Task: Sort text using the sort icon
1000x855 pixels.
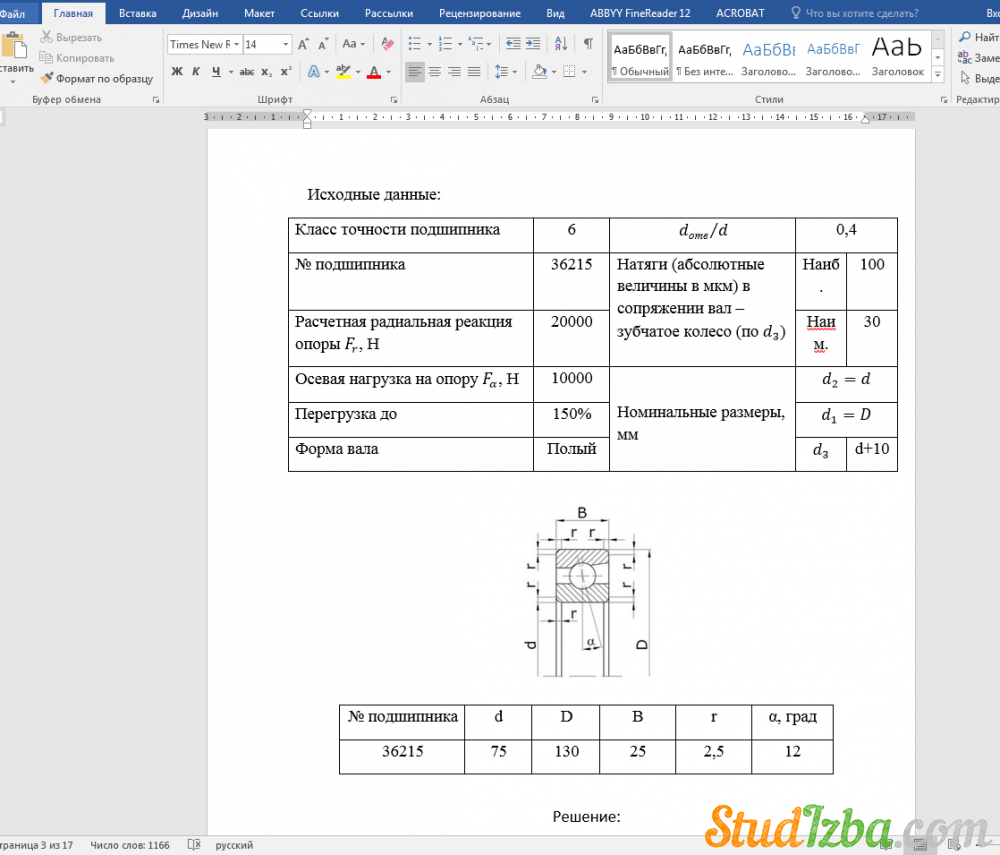Action: pyautogui.click(x=563, y=45)
